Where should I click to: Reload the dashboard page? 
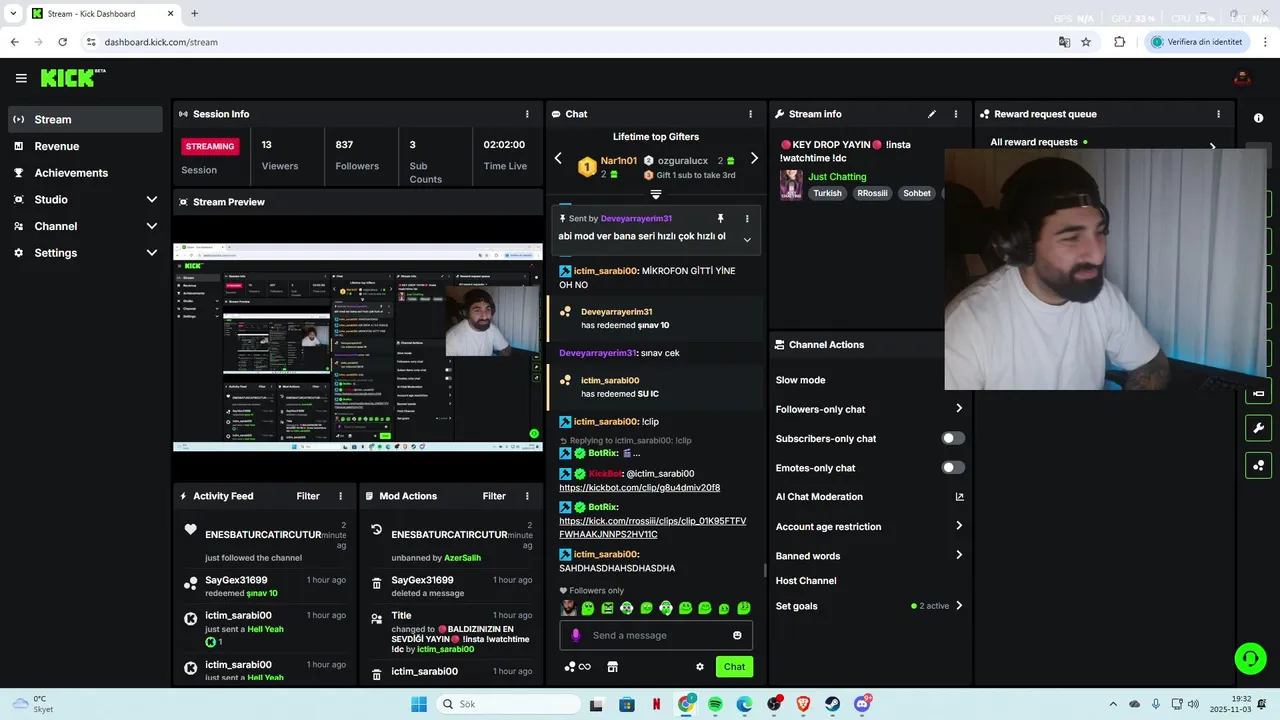click(x=62, y=42)
